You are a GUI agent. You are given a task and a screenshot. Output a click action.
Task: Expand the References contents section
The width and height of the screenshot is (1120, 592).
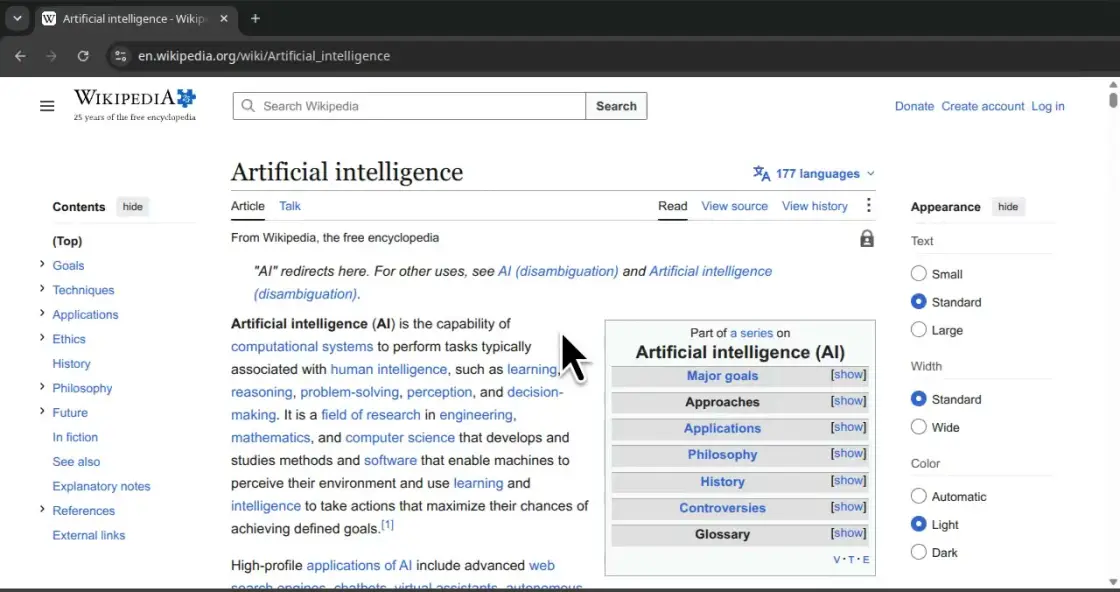pos(42,510)
